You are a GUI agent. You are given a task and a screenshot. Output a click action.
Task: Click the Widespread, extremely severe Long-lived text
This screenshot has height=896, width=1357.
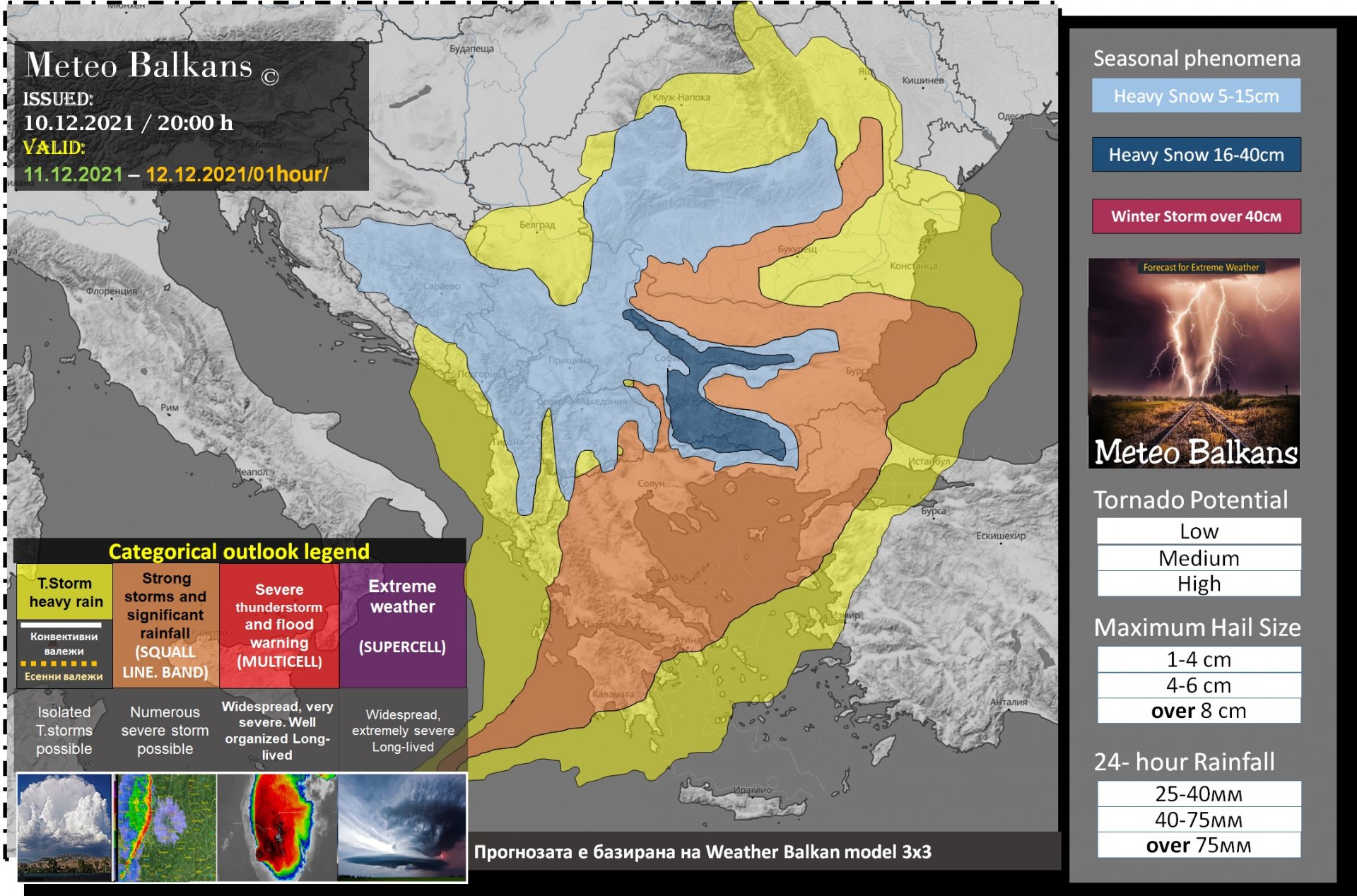pos(403,731)
